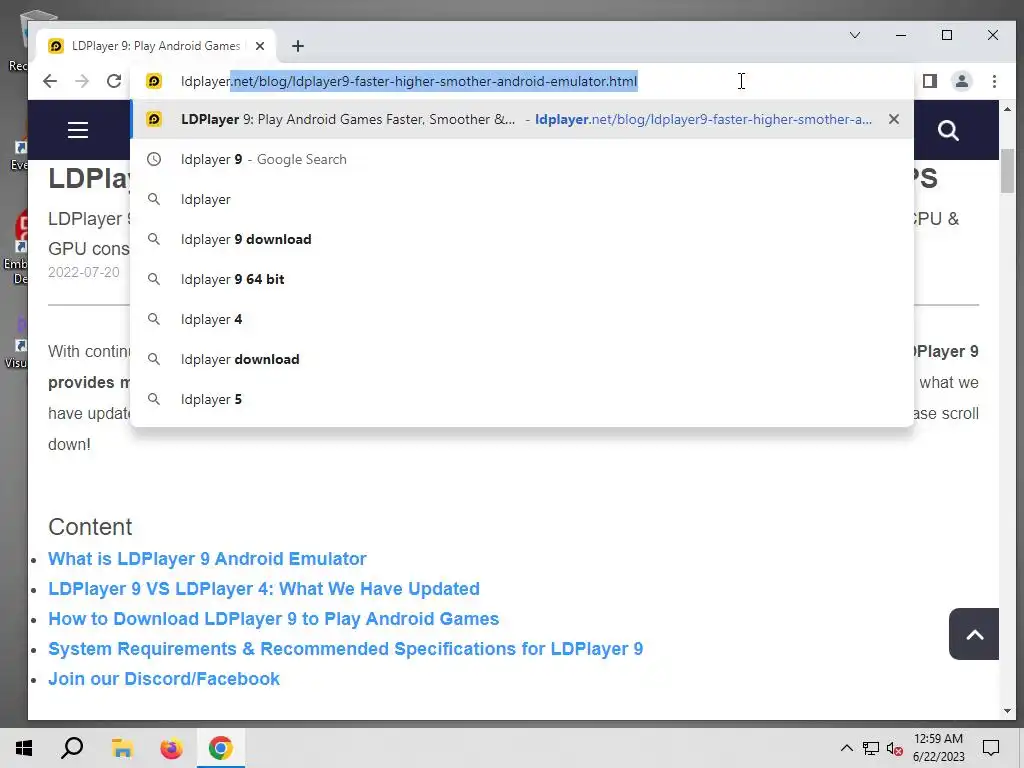The height and width of the screenshot is (768, 1024).
Task: Go back to the previous page
Action: (x=50, y=81)
